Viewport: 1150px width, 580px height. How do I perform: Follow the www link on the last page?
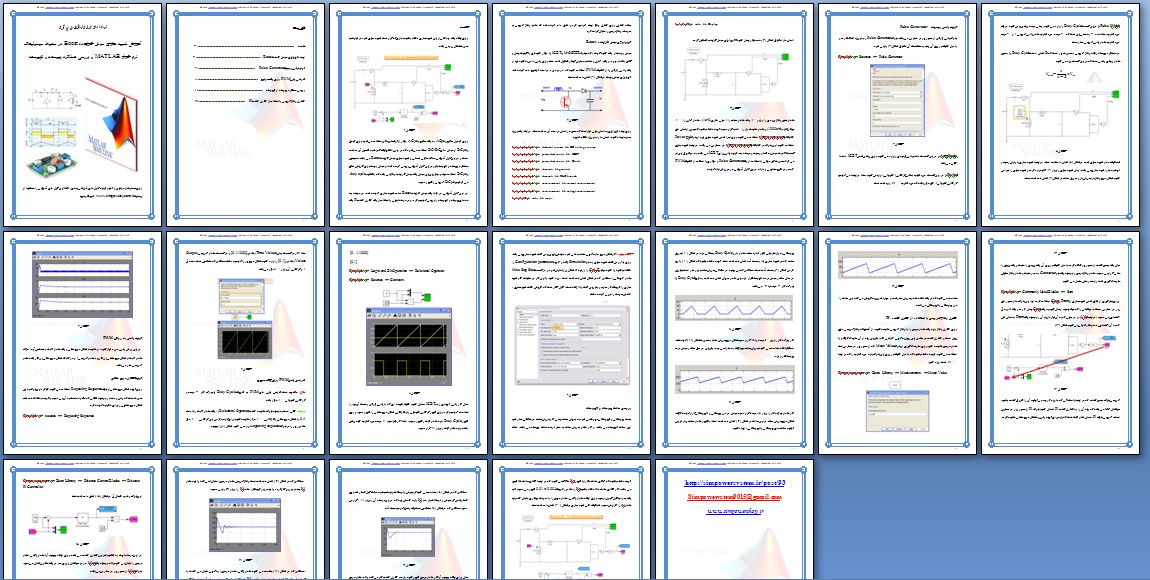[x=735, y=510]
